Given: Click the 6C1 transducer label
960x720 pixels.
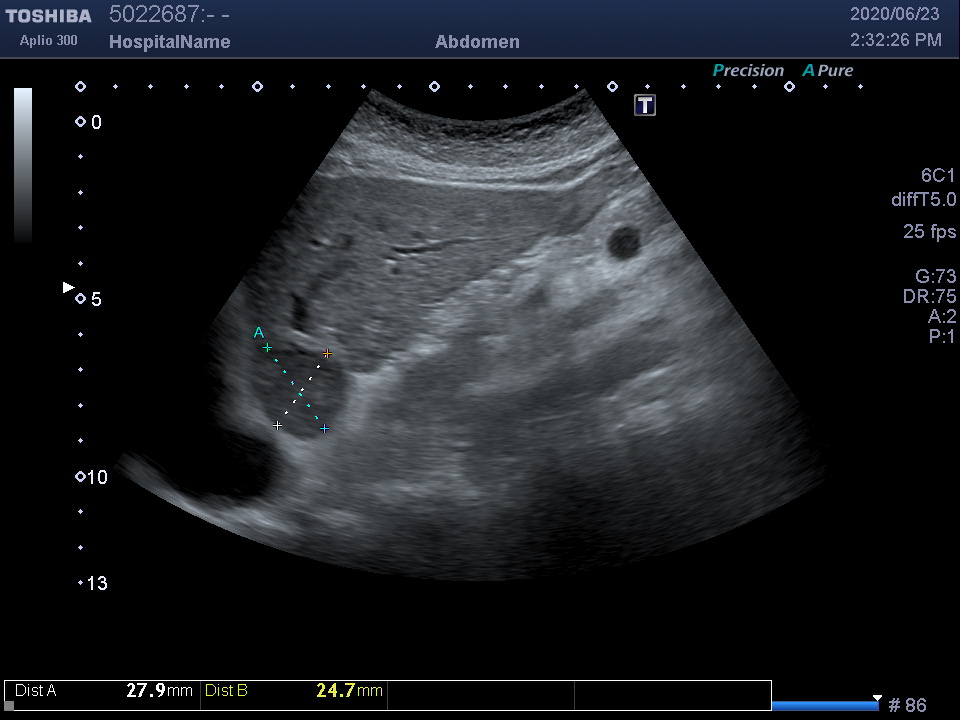Looking at the screenshot, I should click(x=938, y=175).
